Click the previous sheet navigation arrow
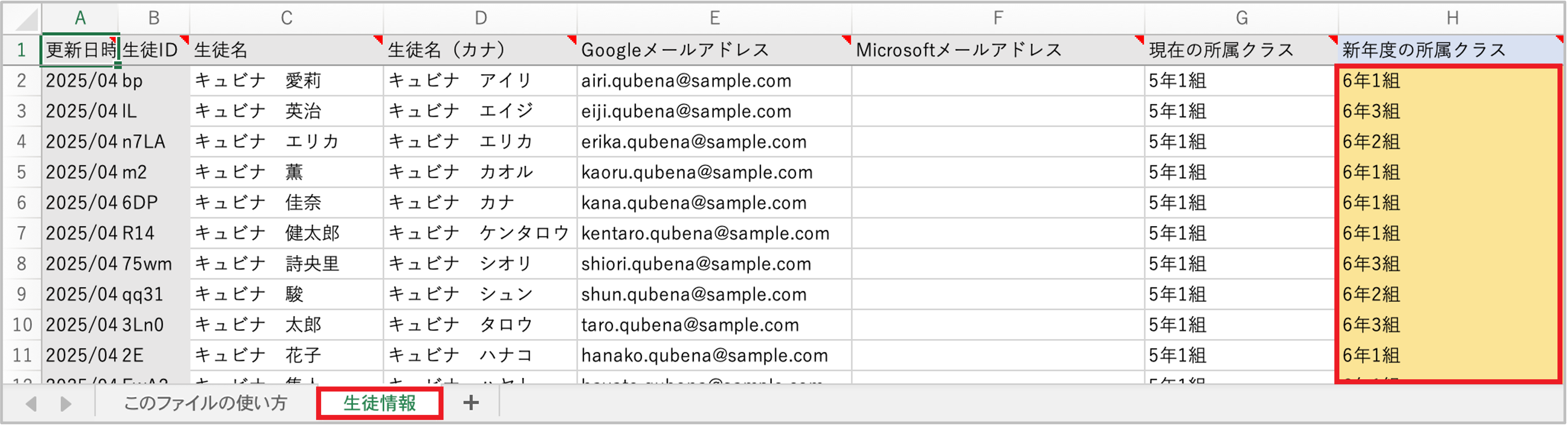This screenshot has height=426, width=1568. tap(31, 404)
